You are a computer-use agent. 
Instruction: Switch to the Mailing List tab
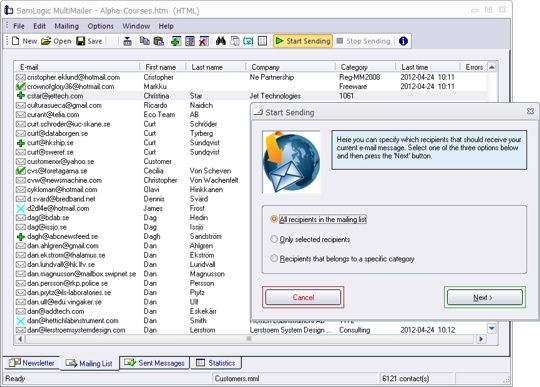coord(90,363)
